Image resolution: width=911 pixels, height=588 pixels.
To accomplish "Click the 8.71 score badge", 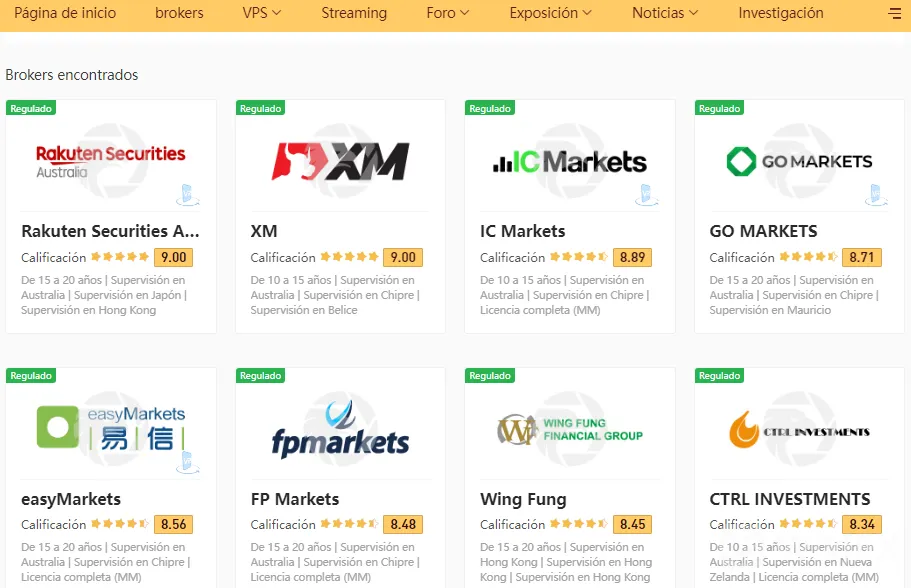I will pyautogui.click(x=862, y=257).
